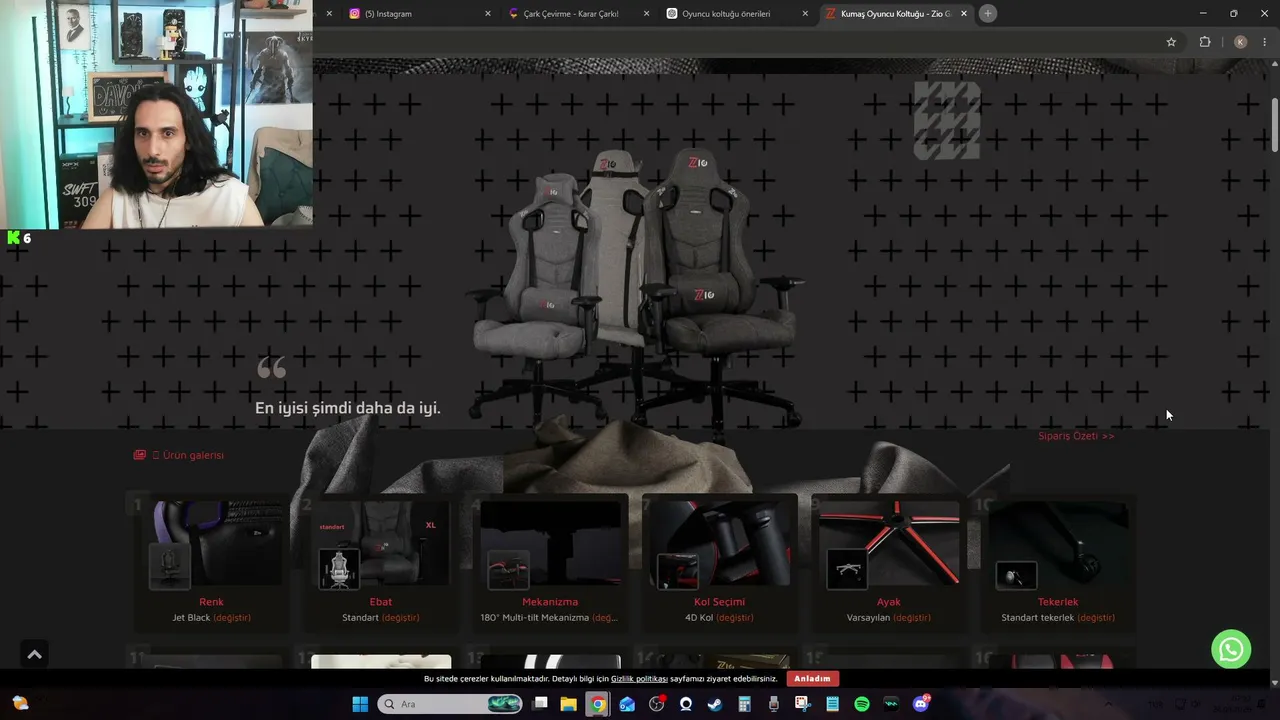The height and width of the screenshot is (720, 1280).
Task: Click the scroll-to-top arrow button
Action: 34,654
